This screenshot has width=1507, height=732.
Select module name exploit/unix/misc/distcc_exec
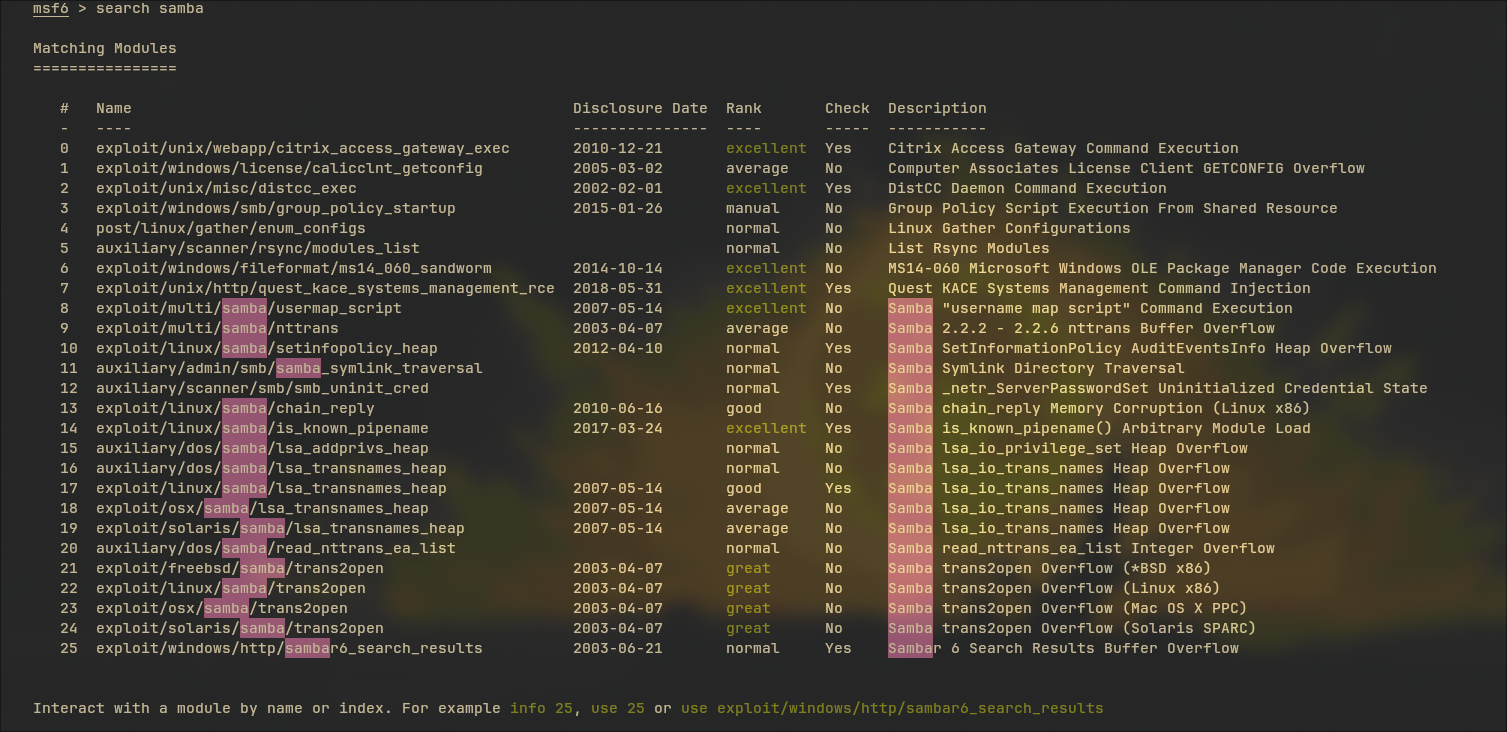(226, 188)
